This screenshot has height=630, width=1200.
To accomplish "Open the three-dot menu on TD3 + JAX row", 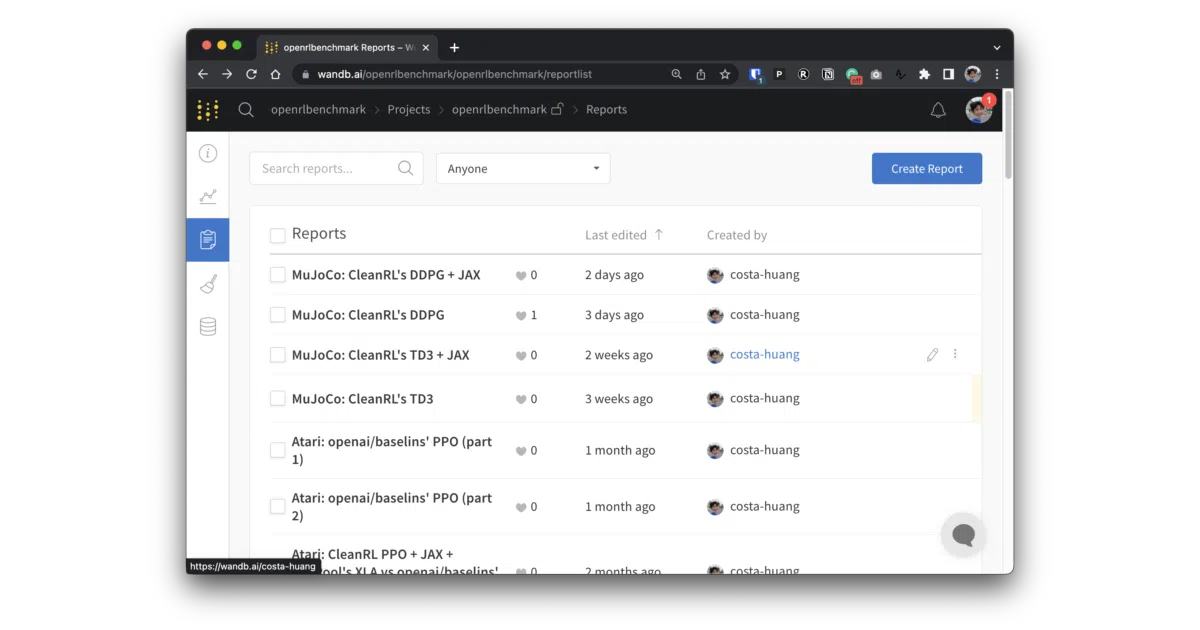I will [955, 354].
